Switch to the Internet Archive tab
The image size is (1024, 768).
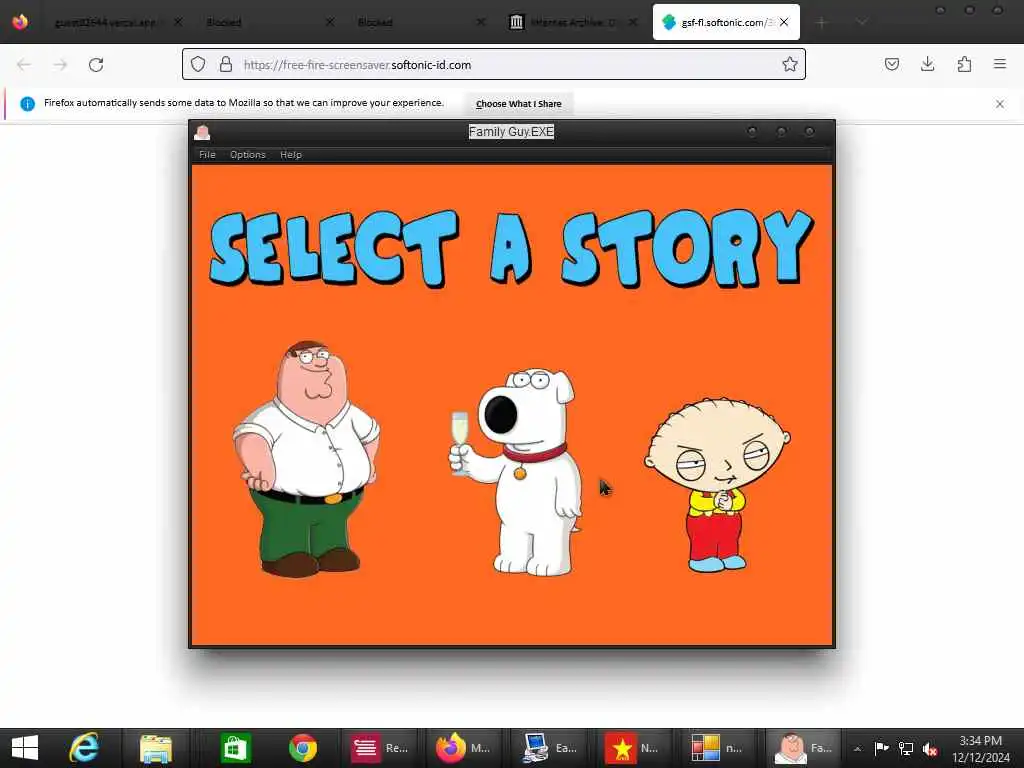[566, 22]
